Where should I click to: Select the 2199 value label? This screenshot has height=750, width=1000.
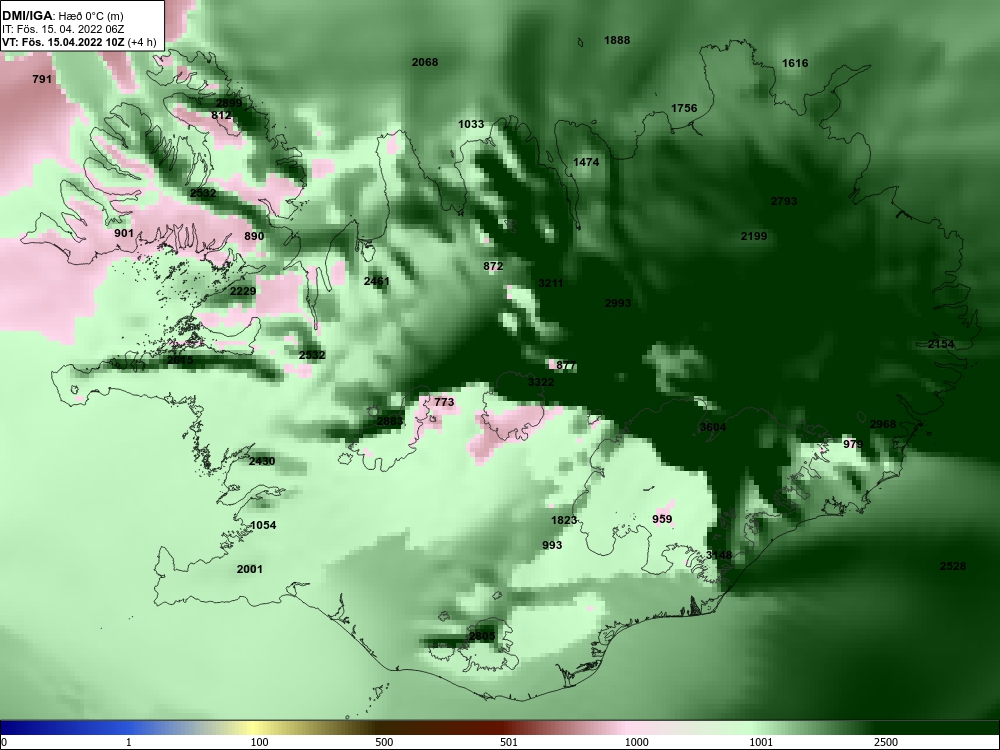tap(754, 237)
